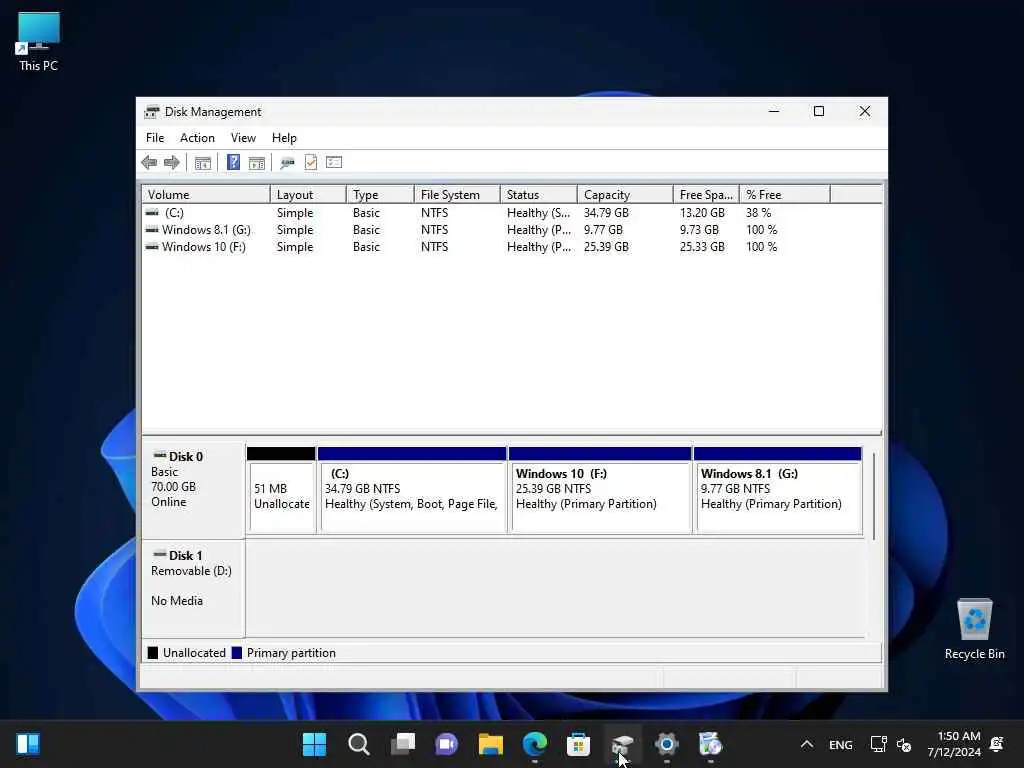Open Microsoft Store from taskbar

pos(579,744)
